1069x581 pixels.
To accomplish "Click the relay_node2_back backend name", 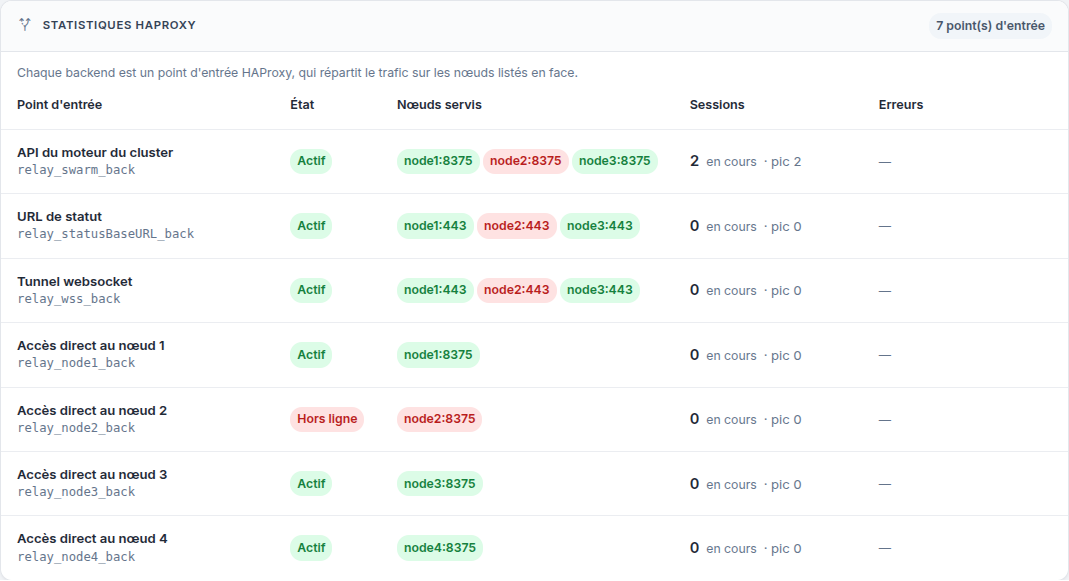I will (76, 428).
